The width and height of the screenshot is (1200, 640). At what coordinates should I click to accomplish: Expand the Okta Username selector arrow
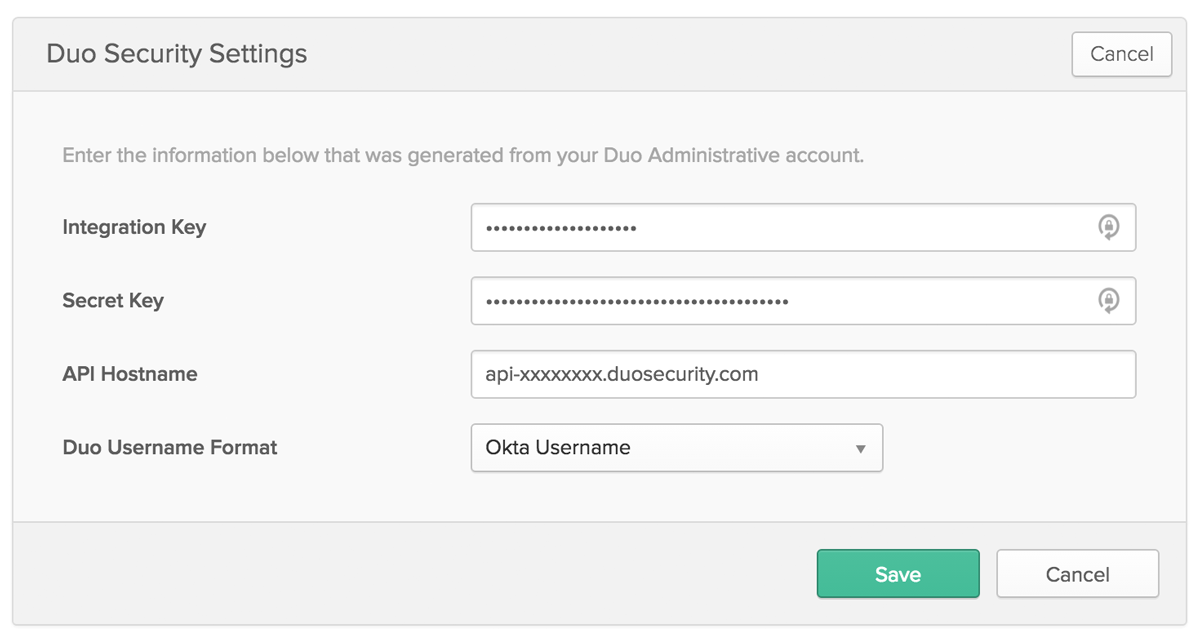tap(860, 447)
